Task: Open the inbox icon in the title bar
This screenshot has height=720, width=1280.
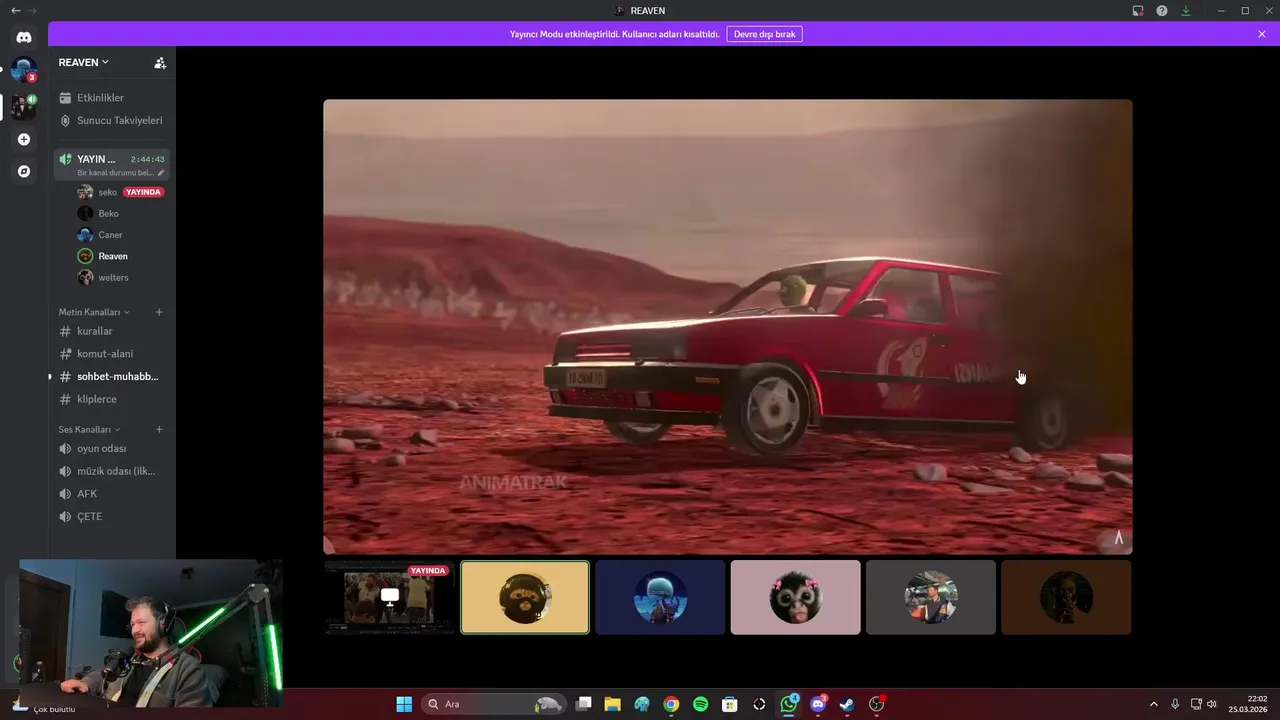Action: click(1138, 11)
